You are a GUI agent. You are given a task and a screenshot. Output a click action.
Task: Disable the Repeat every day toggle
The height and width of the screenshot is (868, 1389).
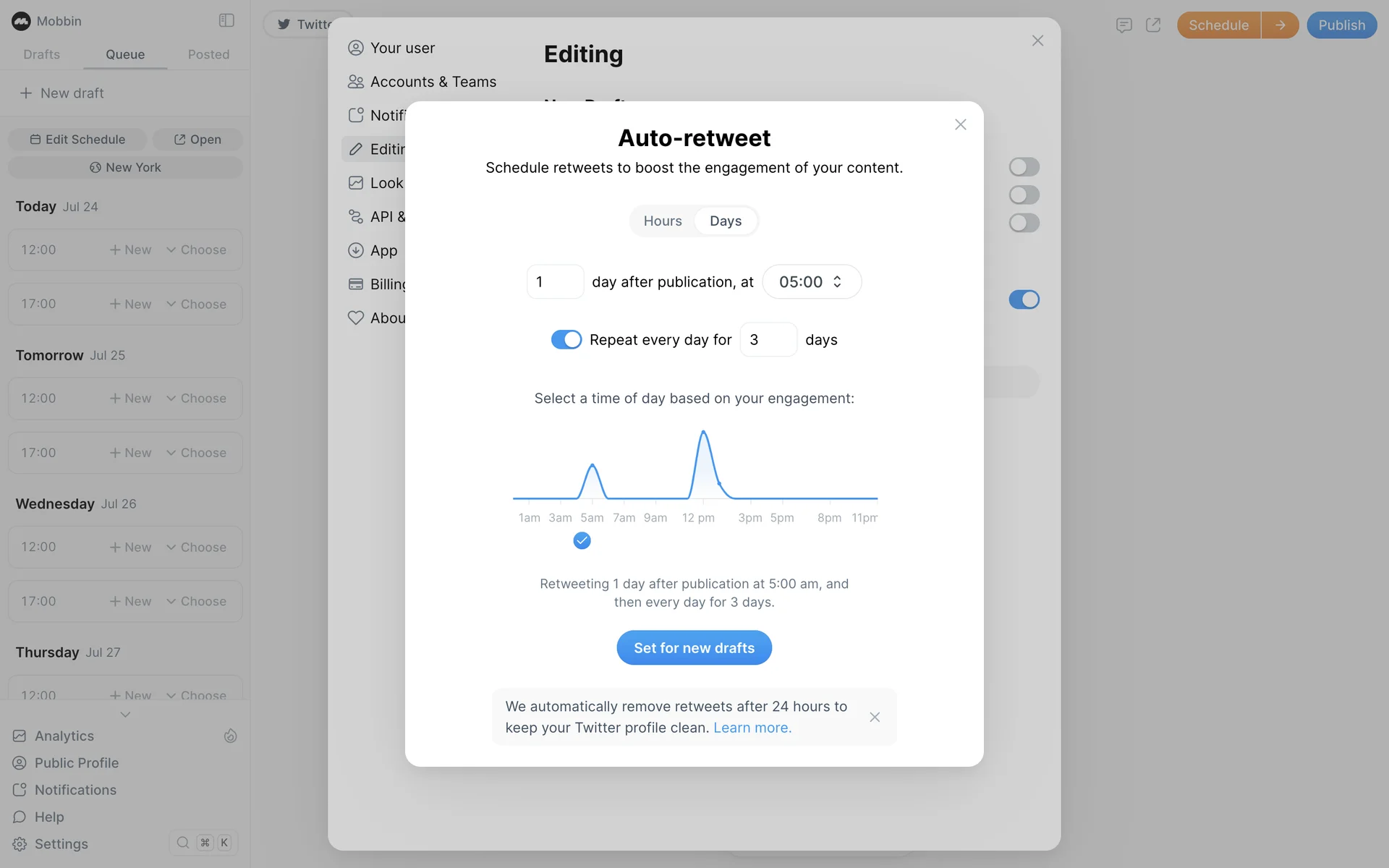pos(566,339)
